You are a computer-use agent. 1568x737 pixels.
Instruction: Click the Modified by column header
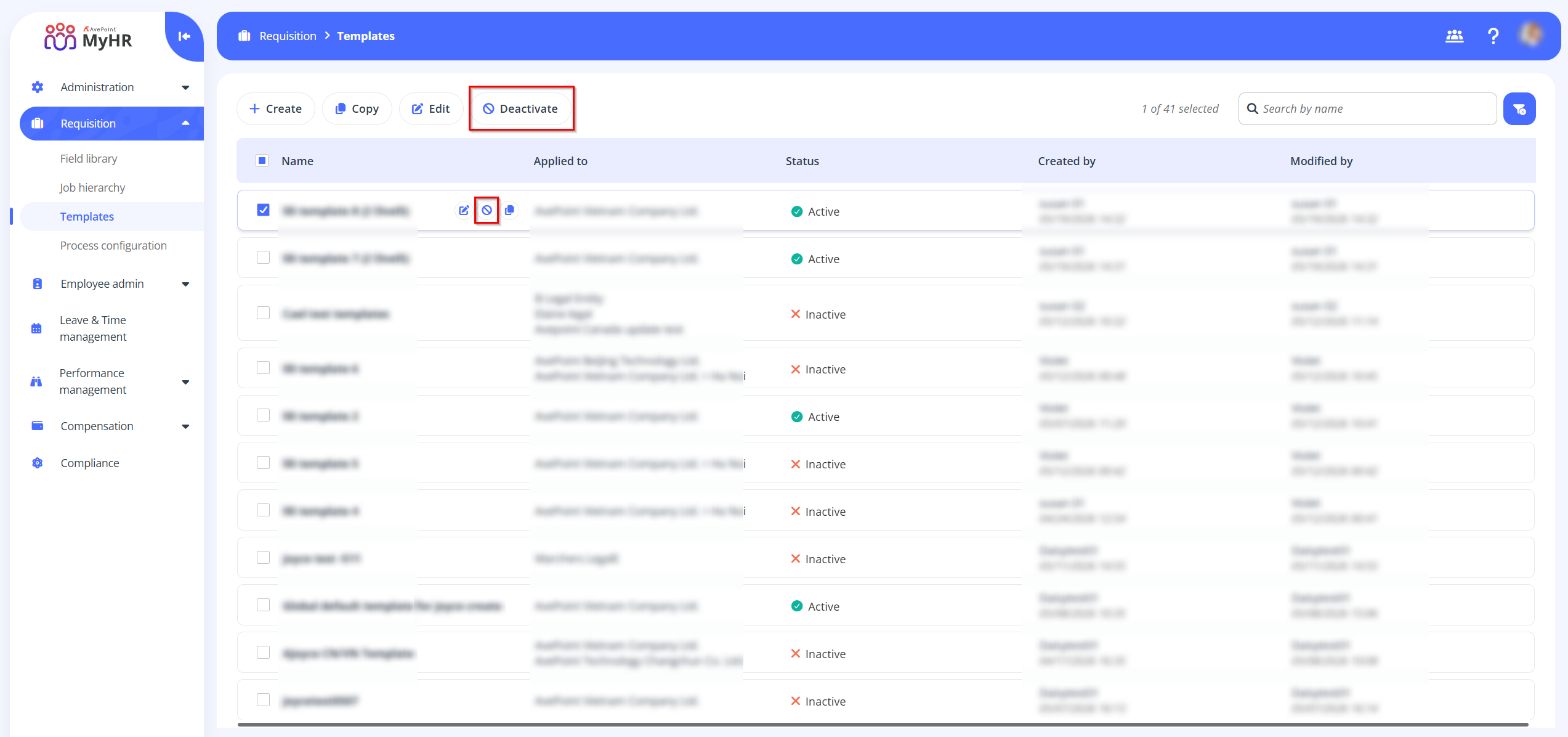(x=1322, y=161)
